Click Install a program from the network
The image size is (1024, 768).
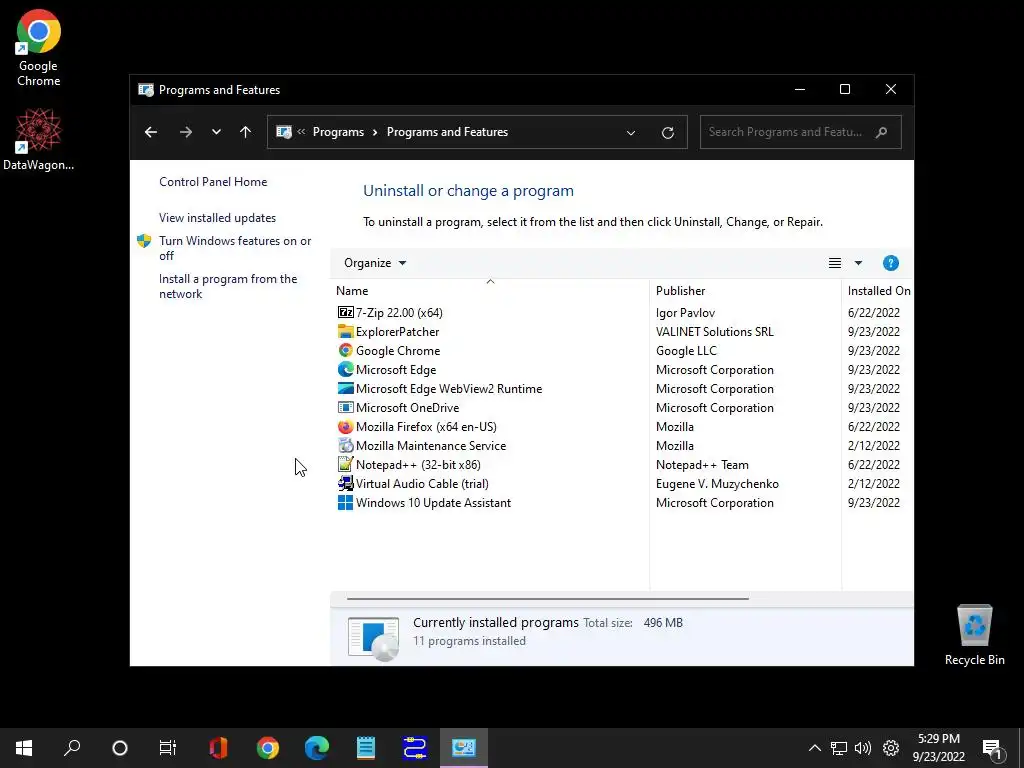point(228,286)
